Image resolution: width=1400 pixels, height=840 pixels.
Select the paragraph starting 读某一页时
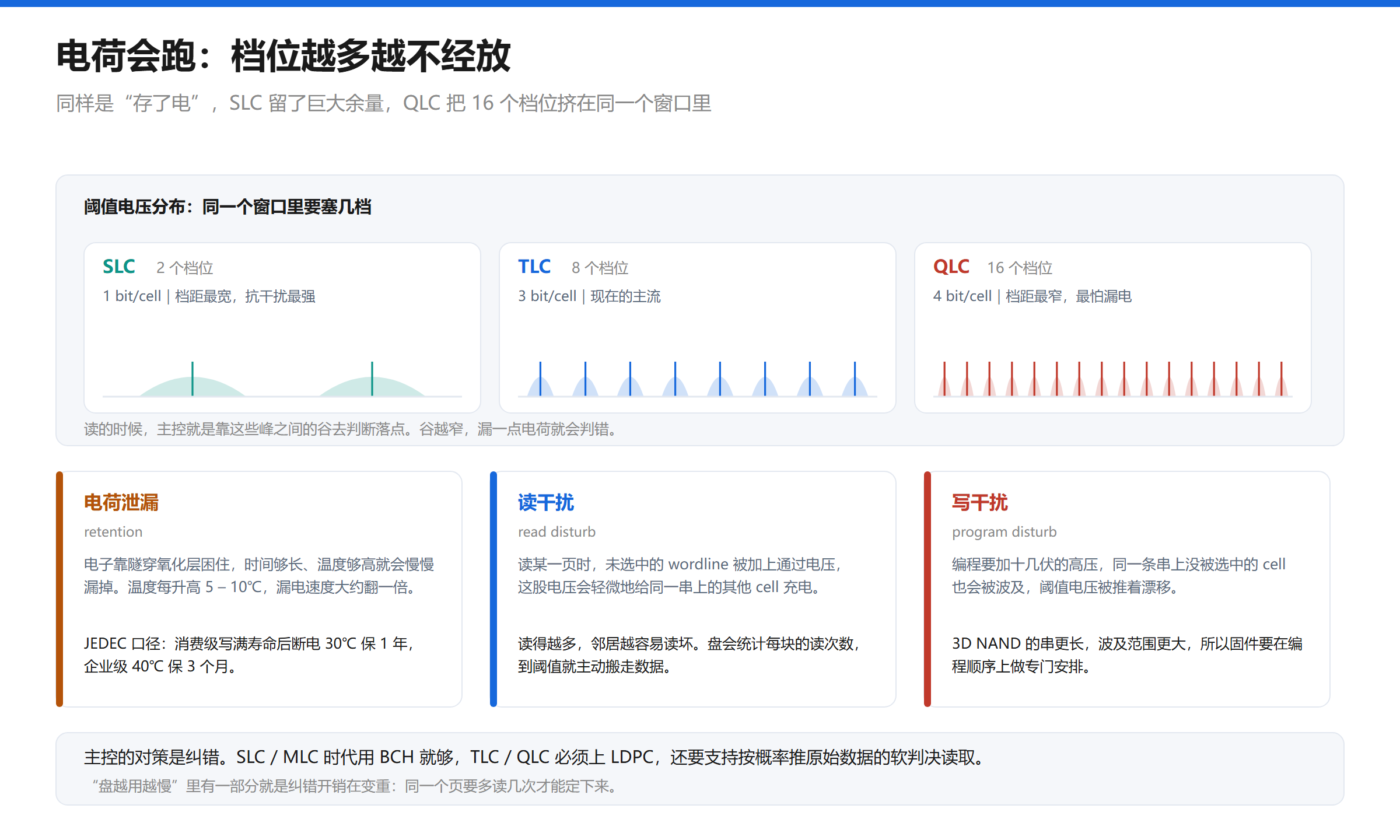tap(680, 576)
